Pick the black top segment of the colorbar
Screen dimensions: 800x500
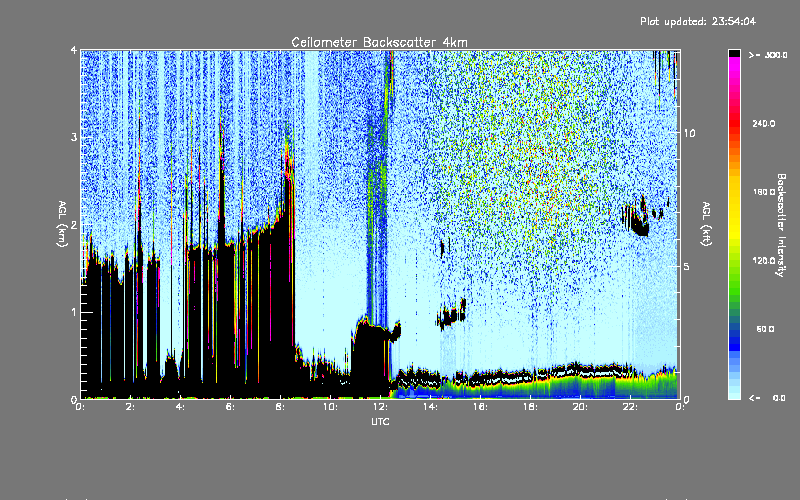click(734, 53)
